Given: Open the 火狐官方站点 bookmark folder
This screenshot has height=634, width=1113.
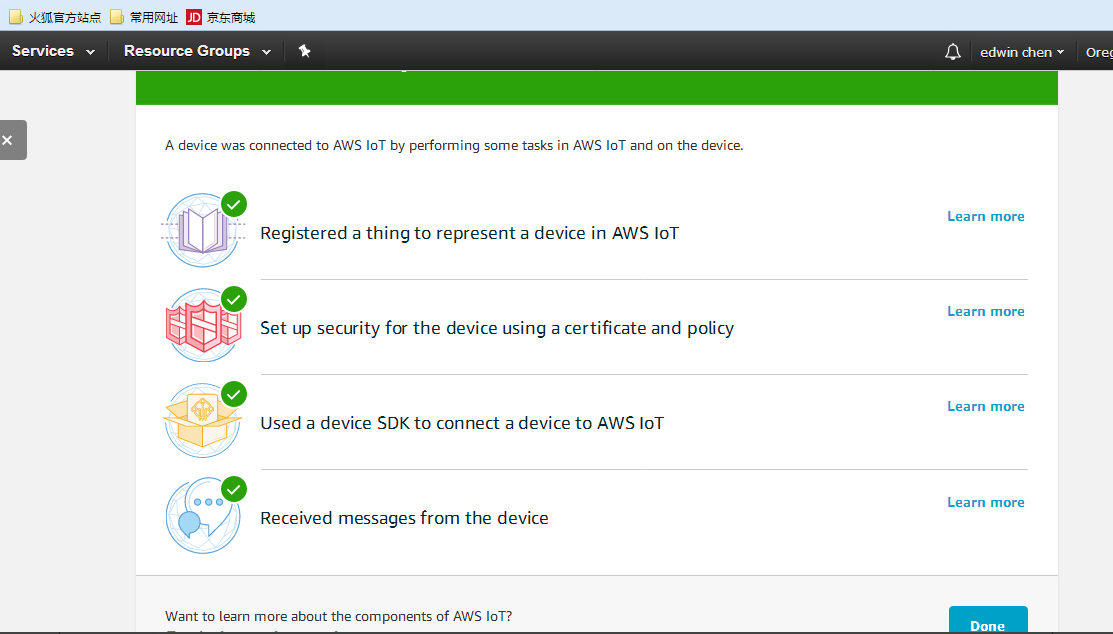Looking at the screenshot, I should point(55,17).
